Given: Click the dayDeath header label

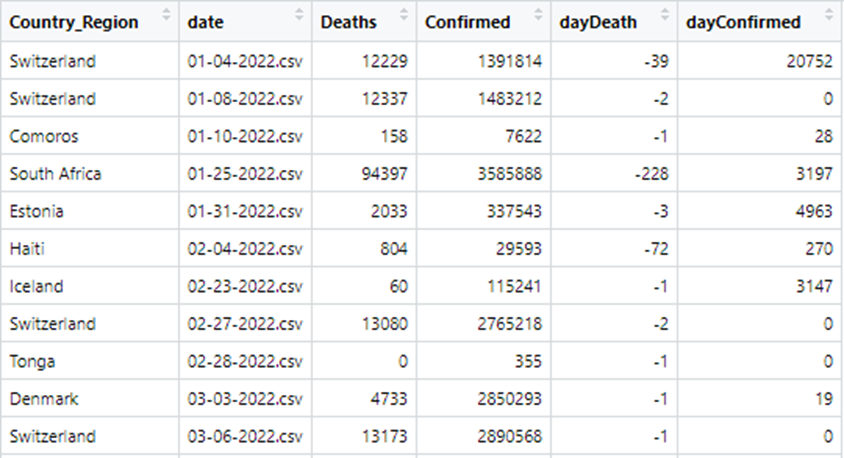Looking at the screenshot, I should tap(598, 22).
